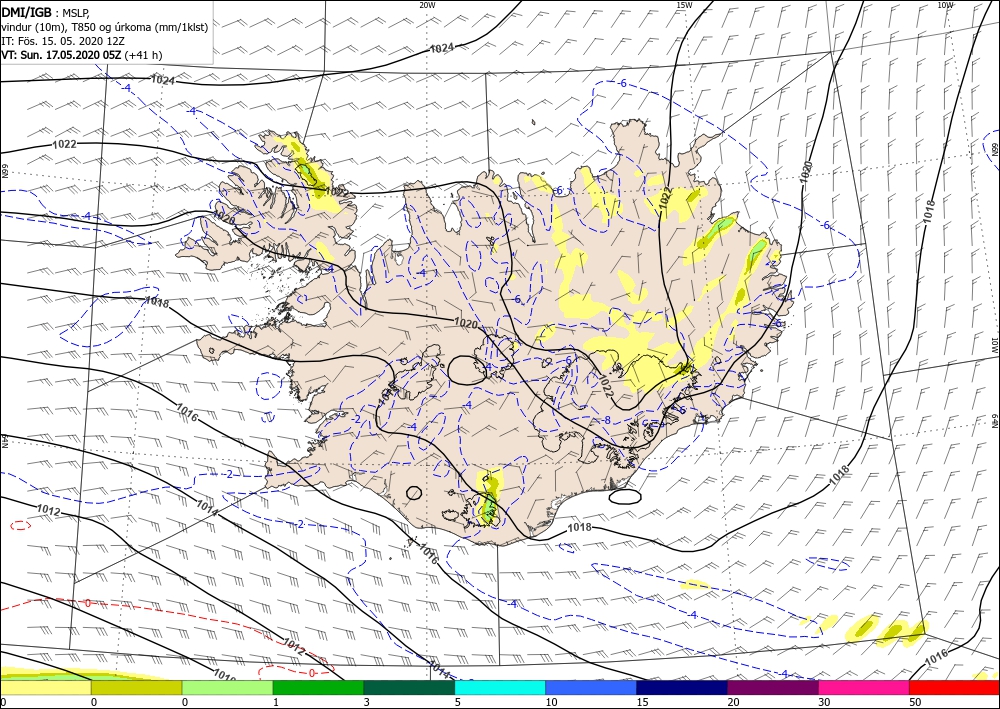Select the dark teal 3 mm legend swatch
The image size is (1000, 709).
pyautogui.click(x=409, y=688)
